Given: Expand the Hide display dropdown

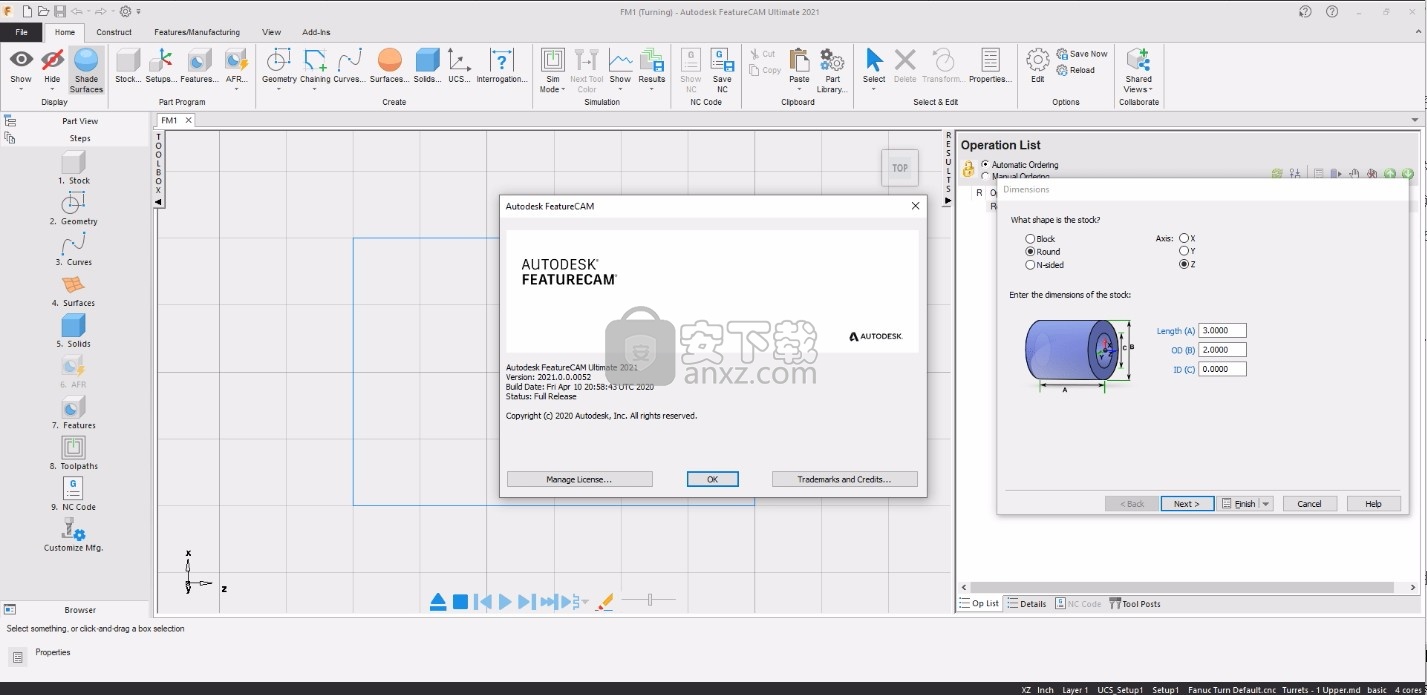Looking at the screenshot, I should pyautogui.click(x=52, y=89).
